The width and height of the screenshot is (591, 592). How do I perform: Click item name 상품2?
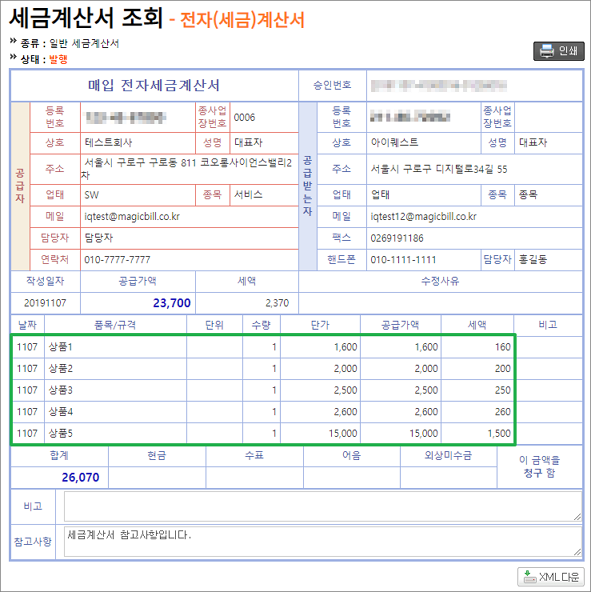[60, 368]
